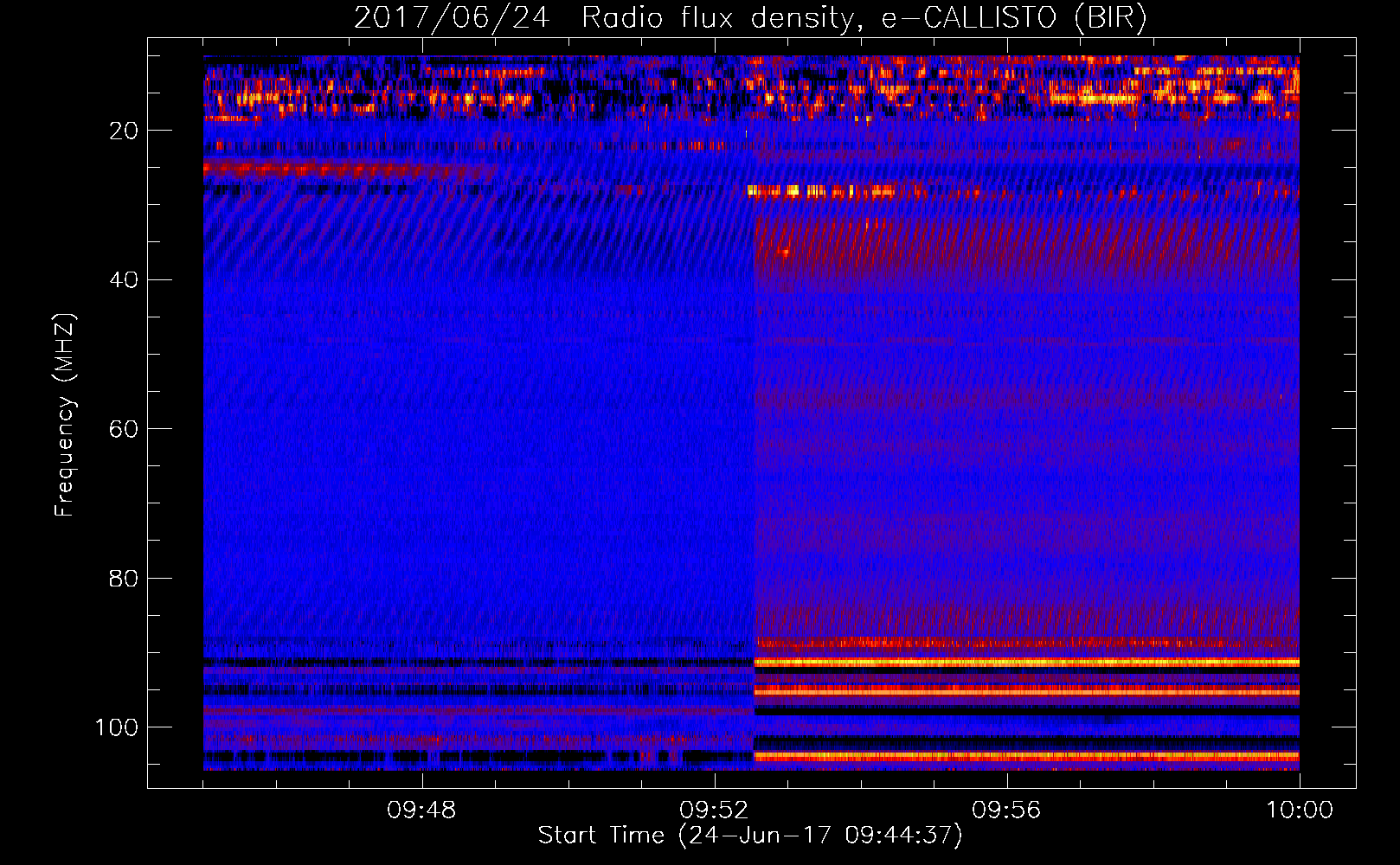Click the frequency tick label '100'

(x=117, y=727)
